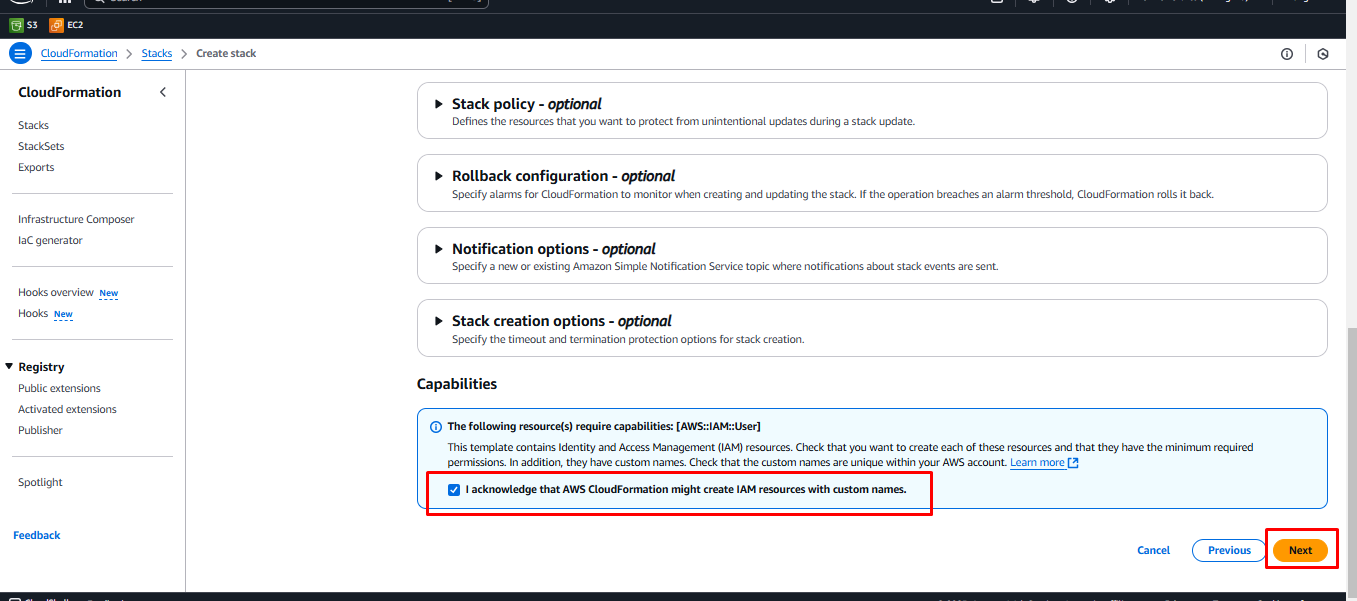
Task: Open Infrastructure Composer from sidebar
Action: (x=76, y=219)
